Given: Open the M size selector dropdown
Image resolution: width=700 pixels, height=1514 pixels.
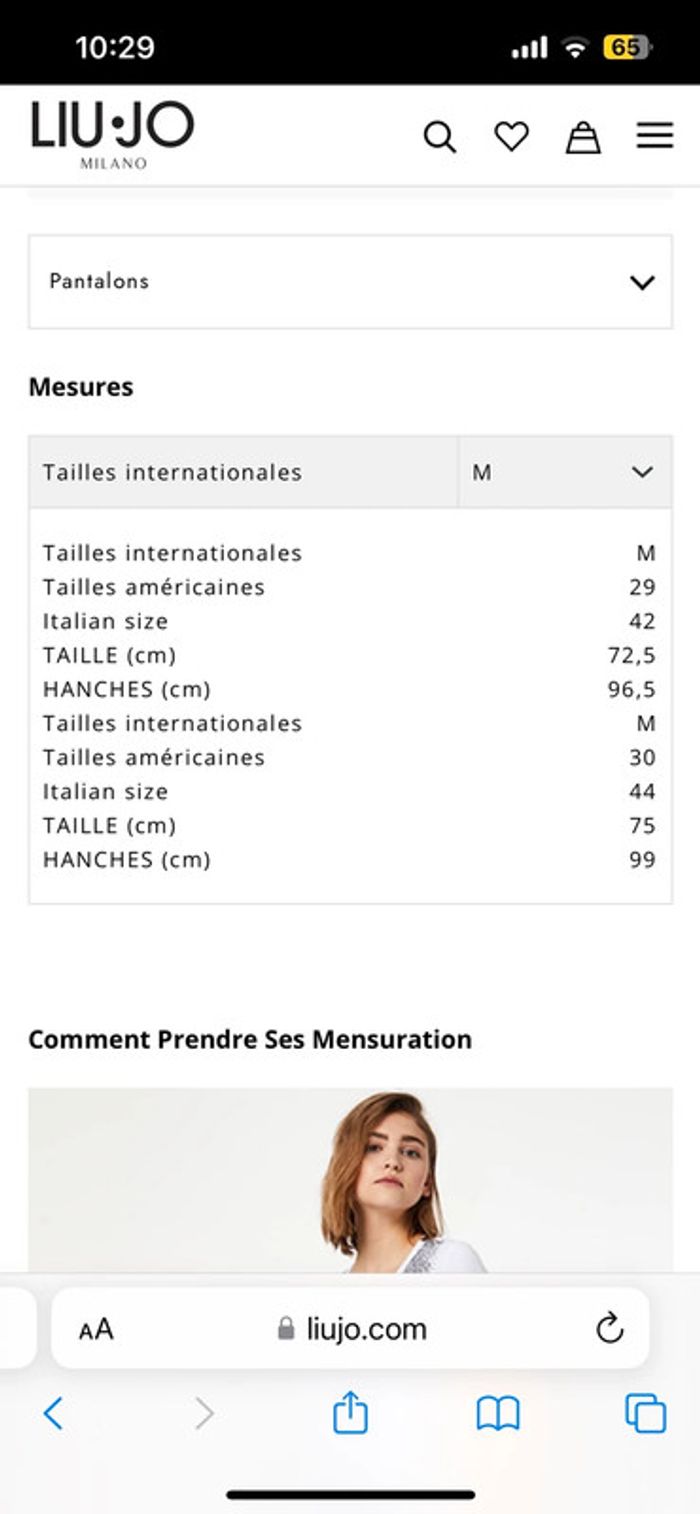Looking at the screenshot, I should [x=564, y=472].
